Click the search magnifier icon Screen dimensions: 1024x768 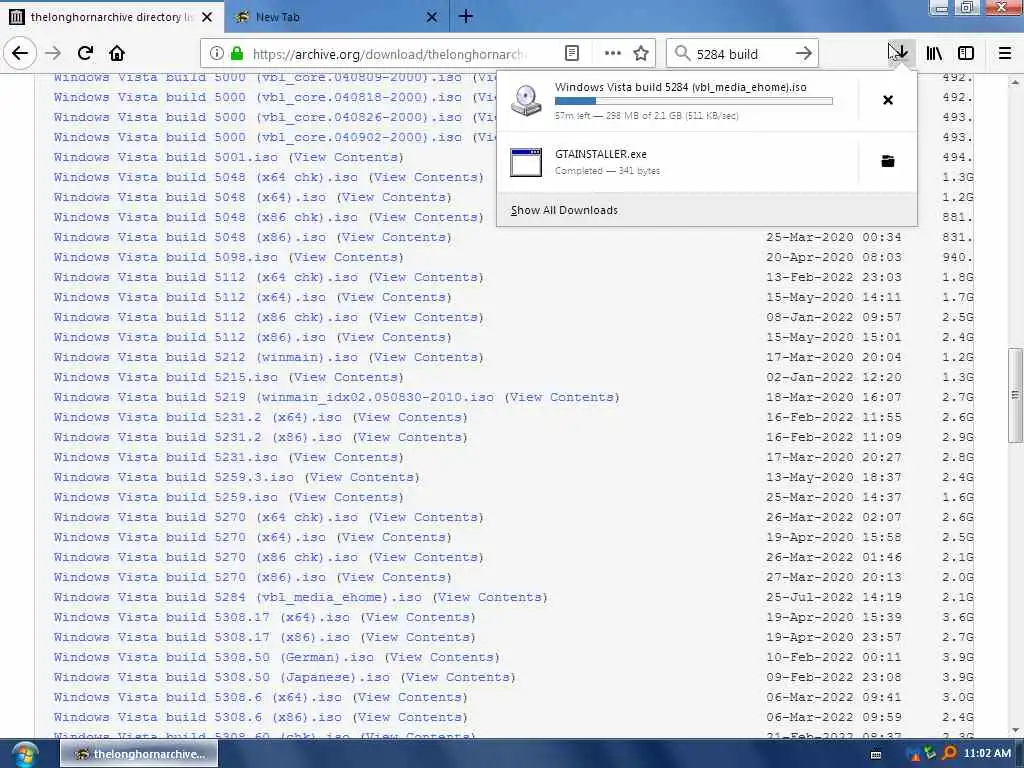[x=682, y=54]
